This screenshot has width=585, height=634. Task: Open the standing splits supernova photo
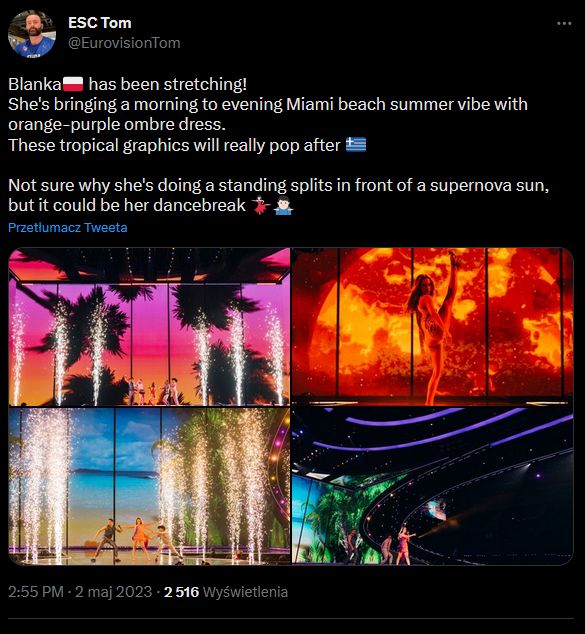click(x=433, y=327)
